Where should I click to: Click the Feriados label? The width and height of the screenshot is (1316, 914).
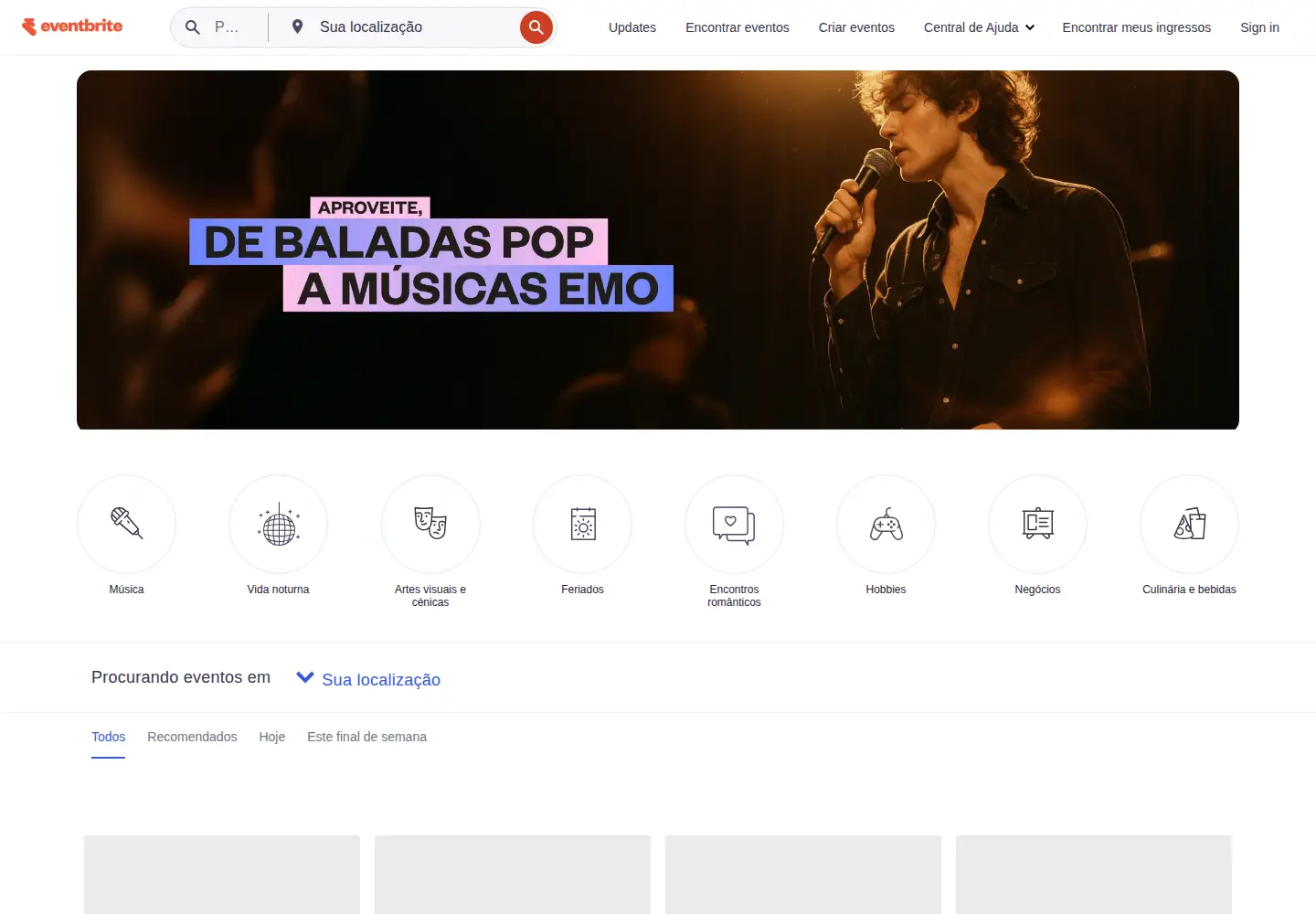(583, 590)
